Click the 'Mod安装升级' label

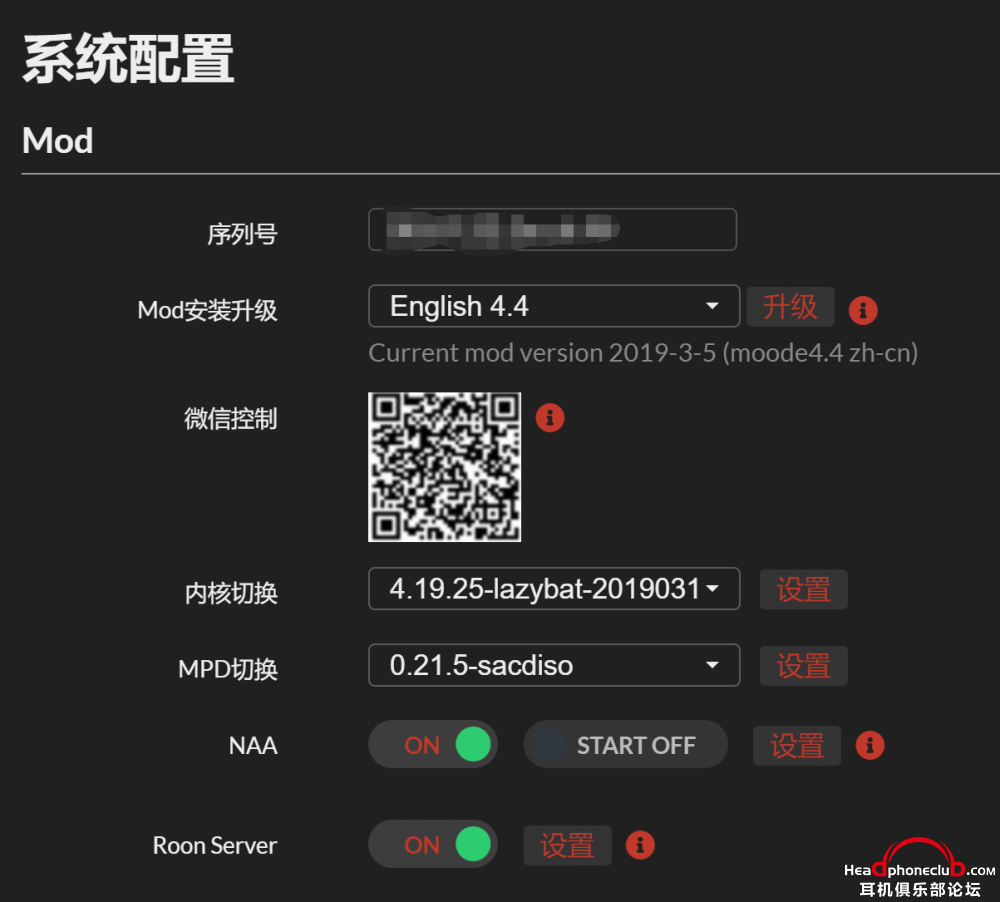(207, 311)
